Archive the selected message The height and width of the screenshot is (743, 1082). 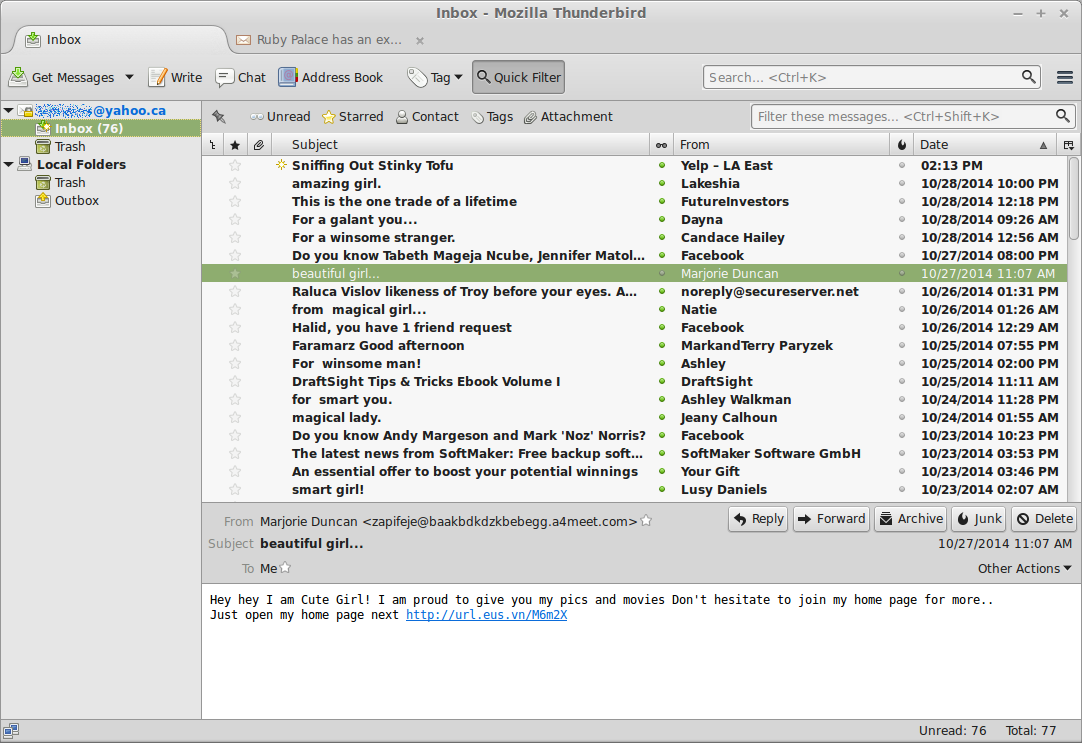point(911,519)
